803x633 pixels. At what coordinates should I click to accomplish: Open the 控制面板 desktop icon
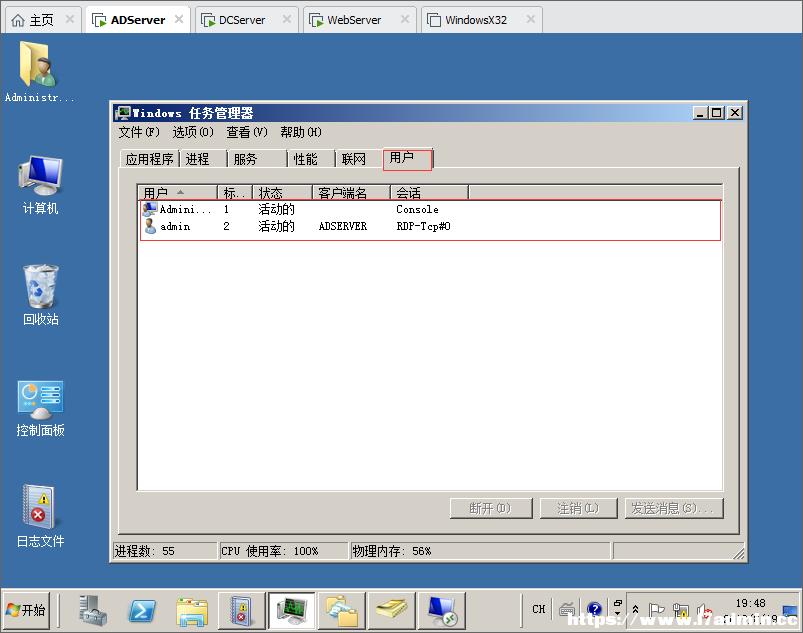click(x=40, y=409)
